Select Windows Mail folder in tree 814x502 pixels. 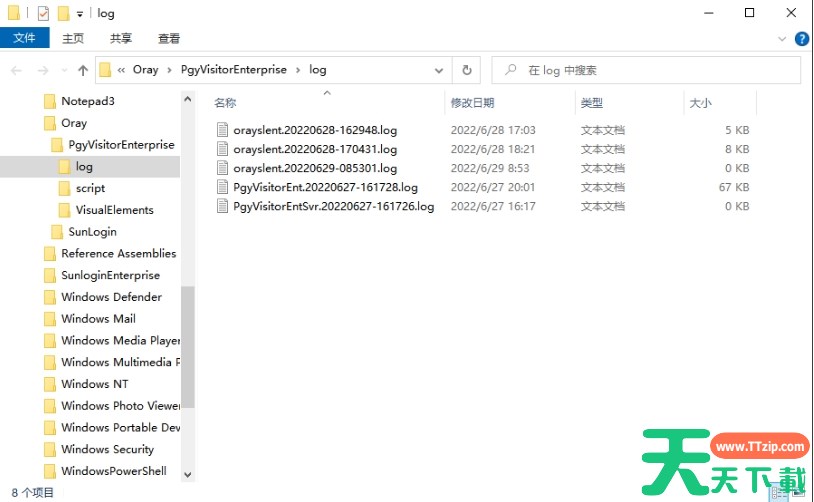(98, 319)
